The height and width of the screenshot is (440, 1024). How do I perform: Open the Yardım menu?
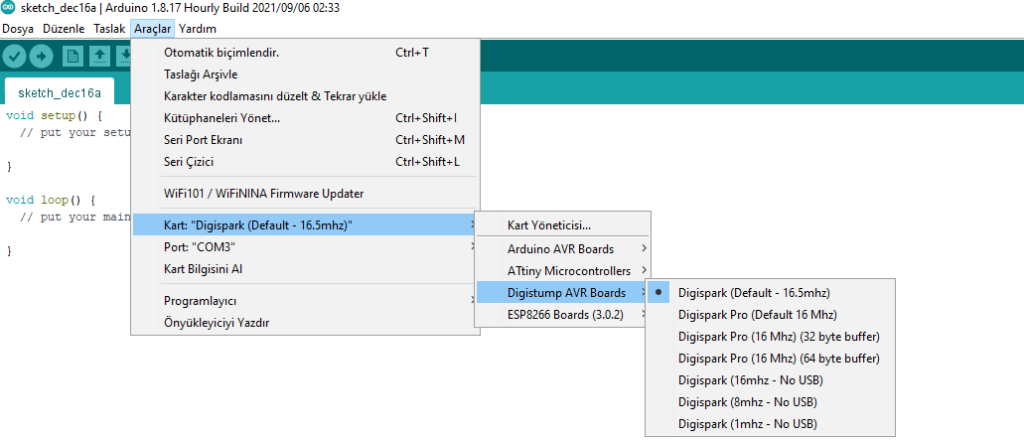197,29
